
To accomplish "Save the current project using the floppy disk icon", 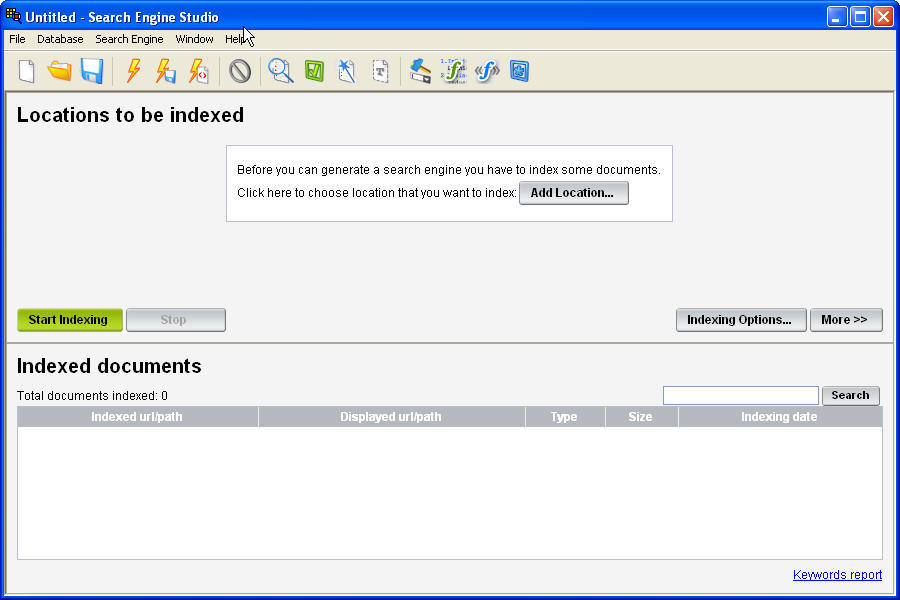I will point(92,70).
